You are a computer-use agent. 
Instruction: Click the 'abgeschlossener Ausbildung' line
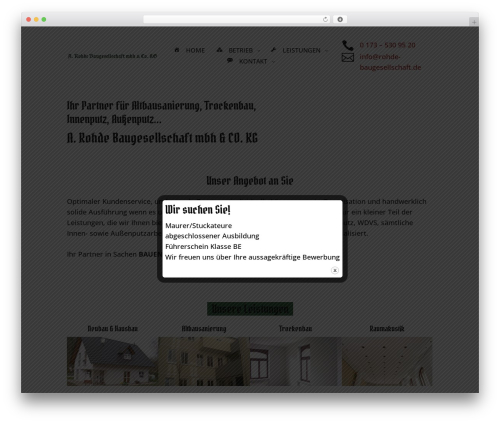[x=212, y=236]
